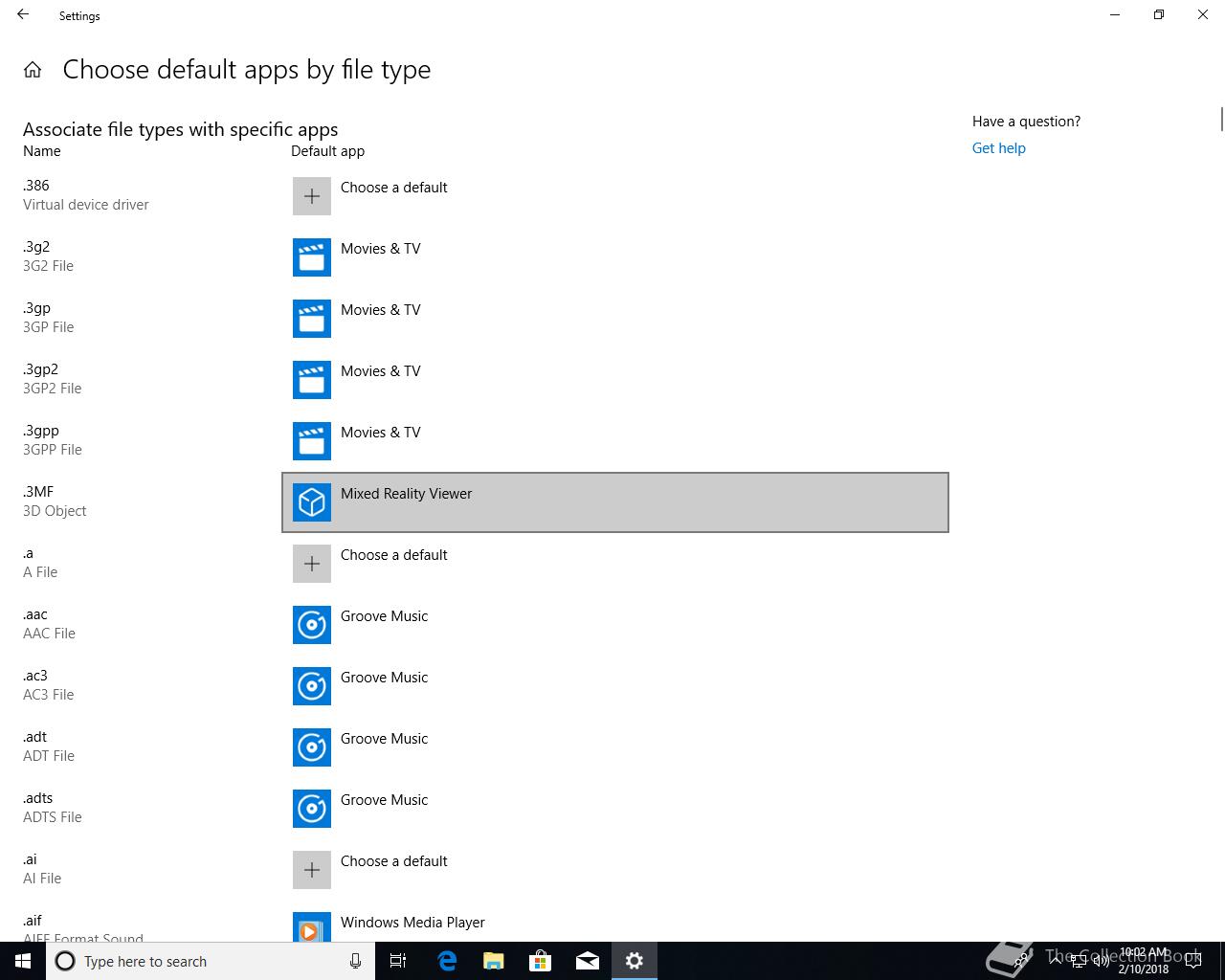Screen dimensions: 1225x980
Task: Click the page vertical scrollbar thumb
Action: point(1221,120)
